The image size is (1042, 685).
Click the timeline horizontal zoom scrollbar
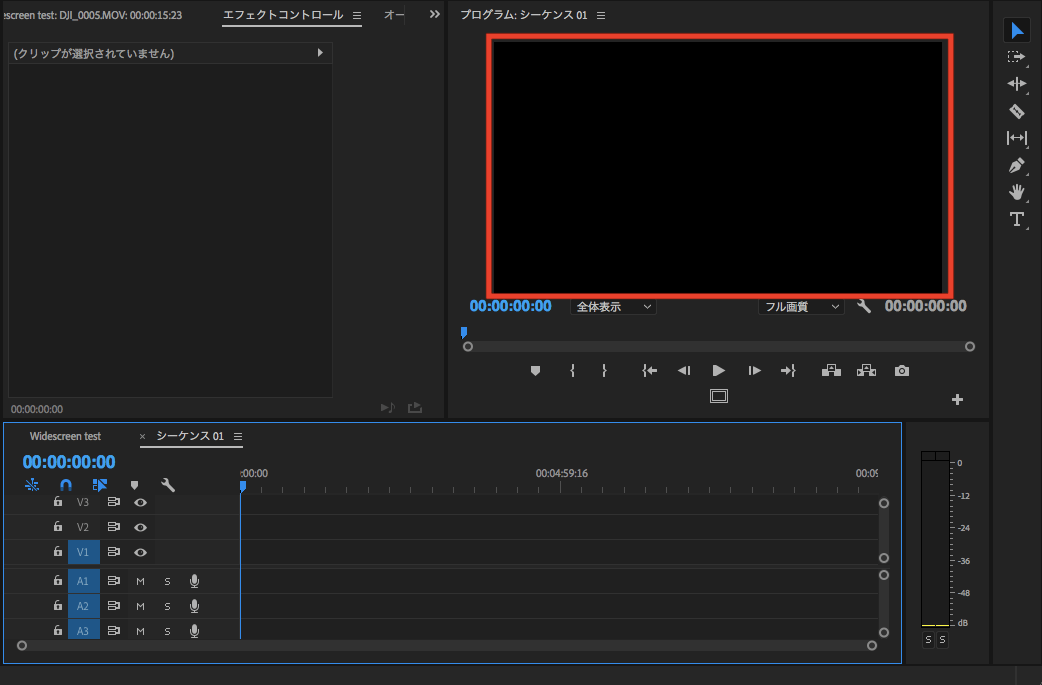[446, 645]
